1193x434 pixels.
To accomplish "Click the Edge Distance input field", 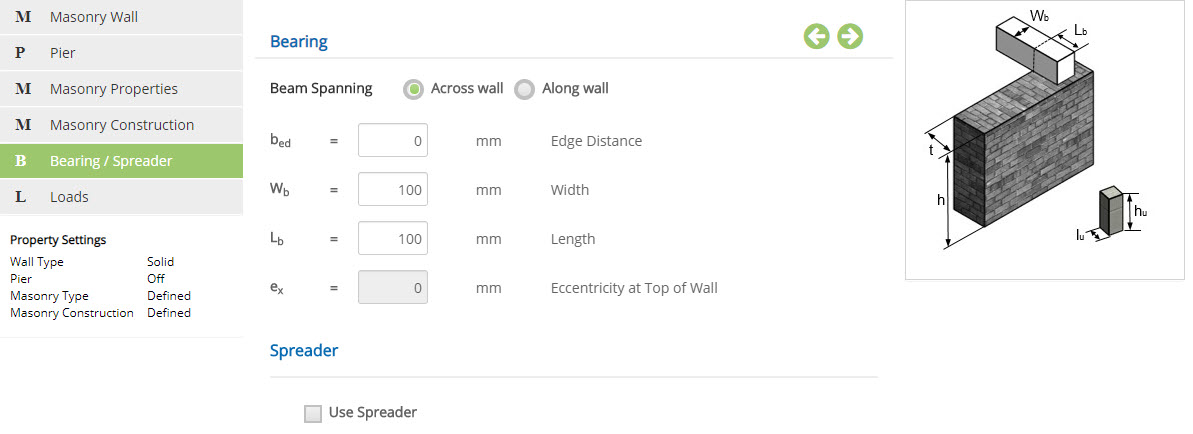I will 393,141.
